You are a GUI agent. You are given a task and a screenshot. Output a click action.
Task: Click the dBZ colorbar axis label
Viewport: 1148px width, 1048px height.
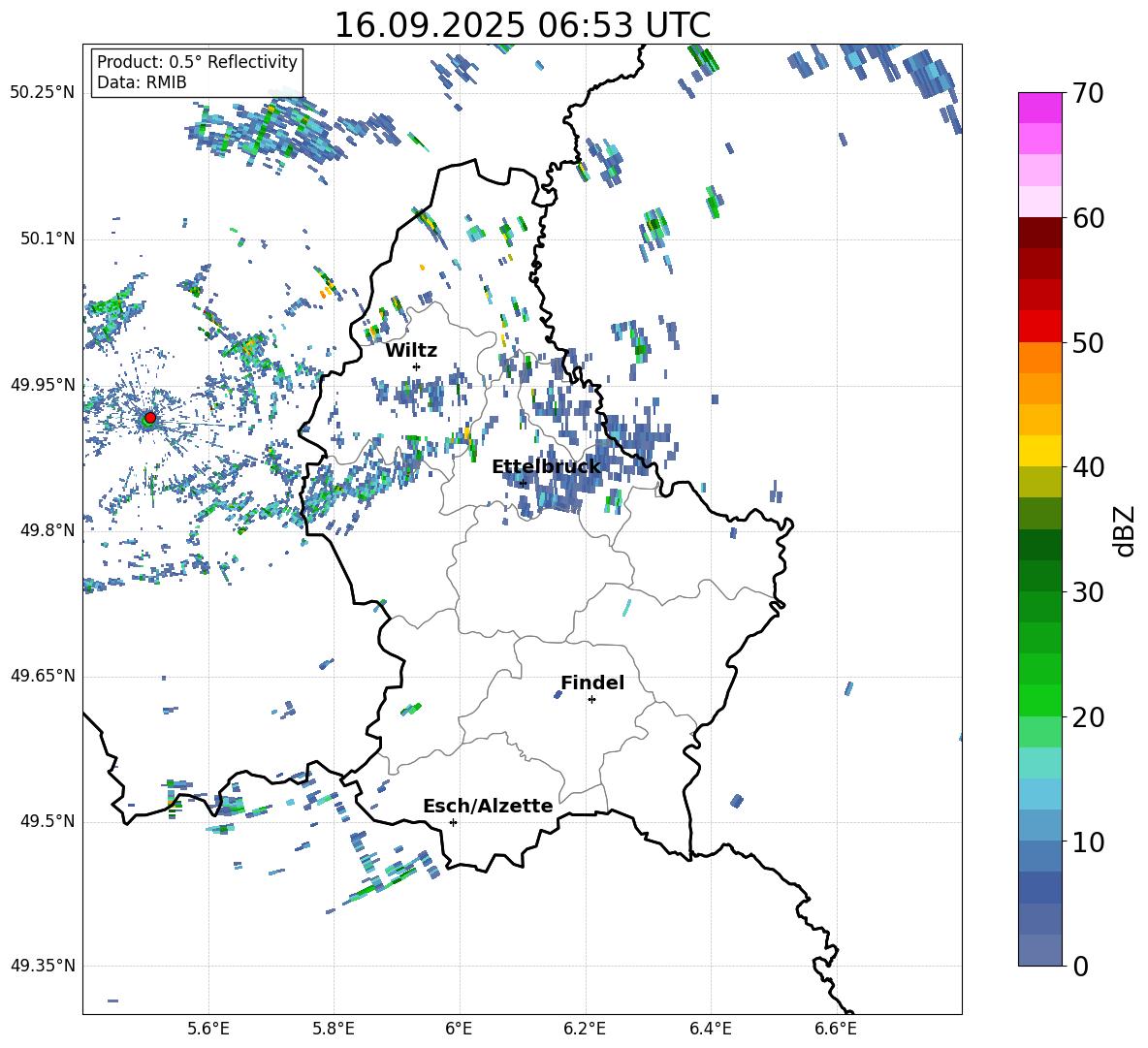pos(1125,531)
